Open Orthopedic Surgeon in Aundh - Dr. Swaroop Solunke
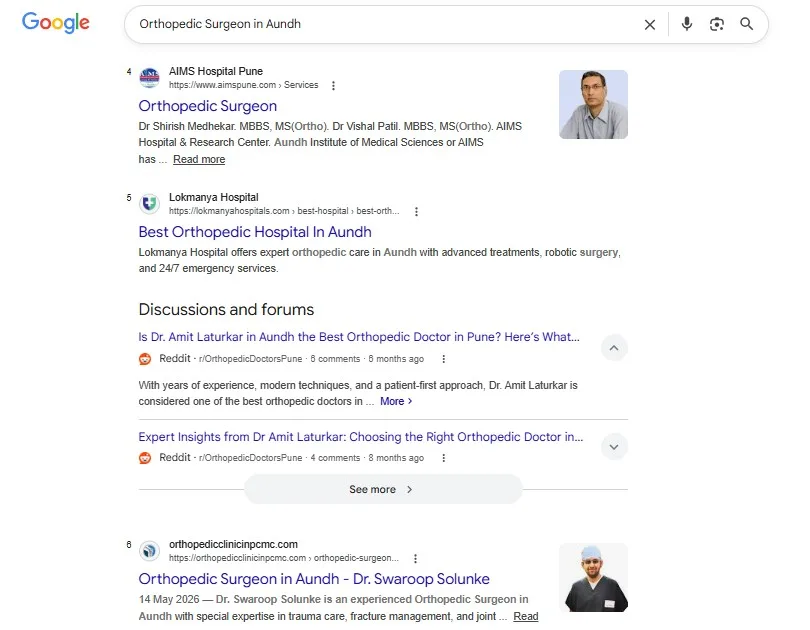810x630 pixels. 314,579
